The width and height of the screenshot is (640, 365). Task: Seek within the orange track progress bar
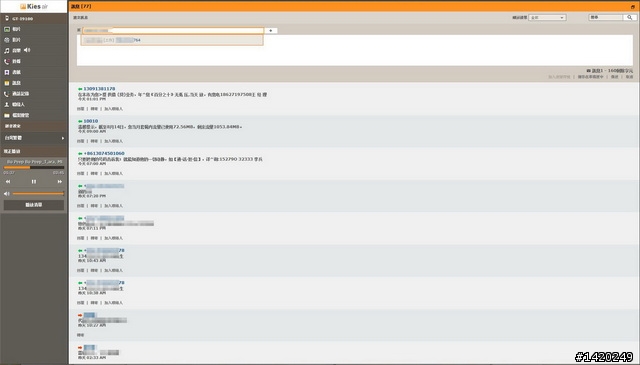click(x=34, y=168)
